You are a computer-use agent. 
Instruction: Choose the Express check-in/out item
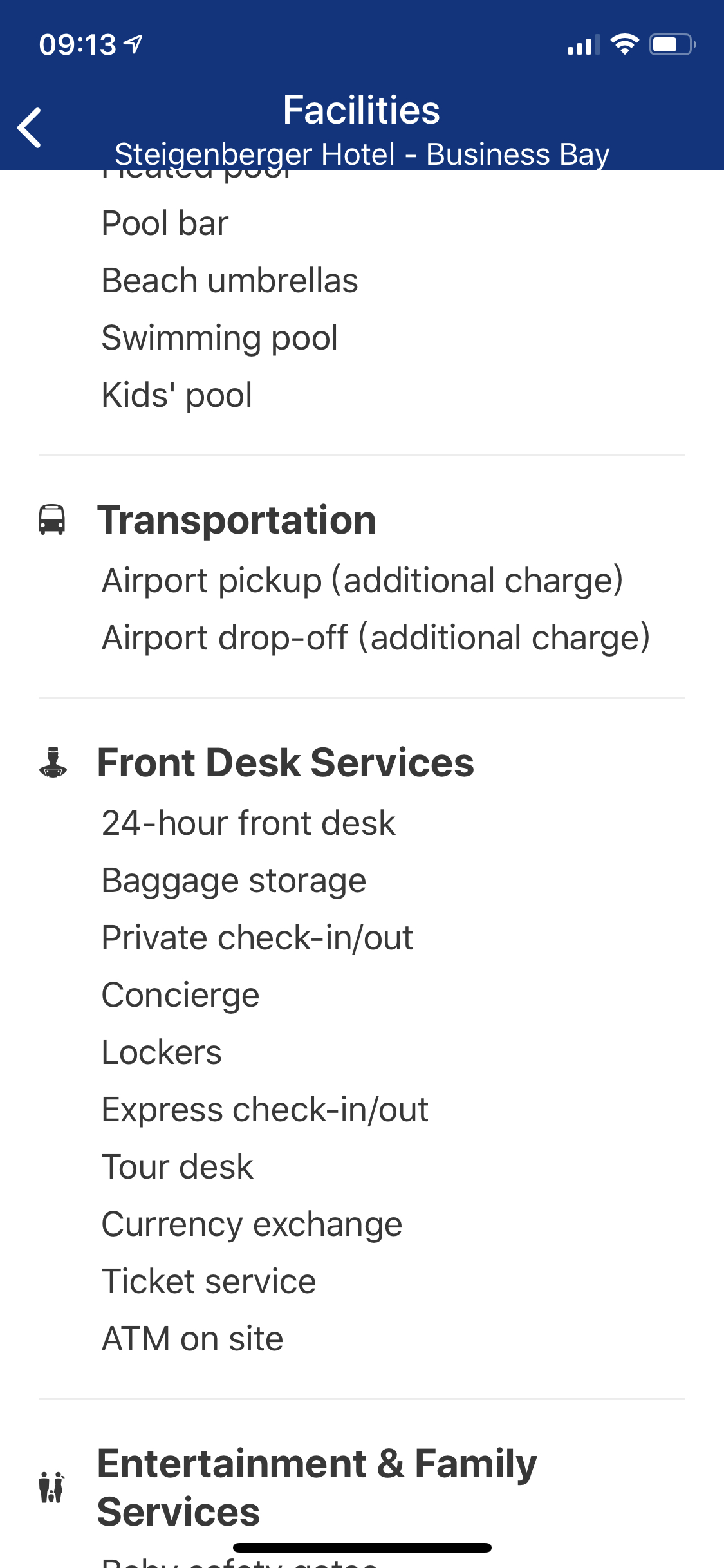(265, 1109)
